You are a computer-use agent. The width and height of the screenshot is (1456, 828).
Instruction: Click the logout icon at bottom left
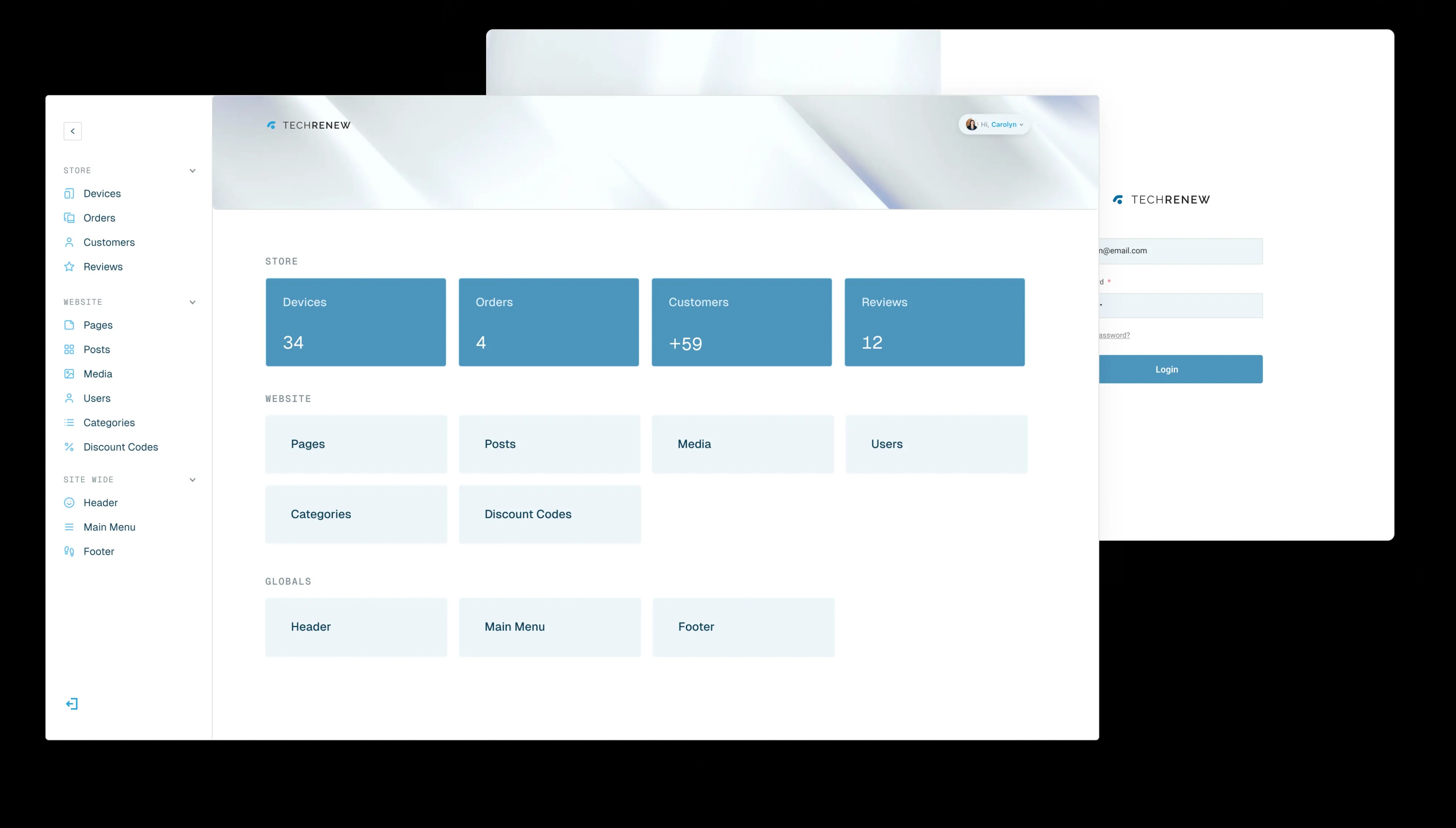(71, 703)
